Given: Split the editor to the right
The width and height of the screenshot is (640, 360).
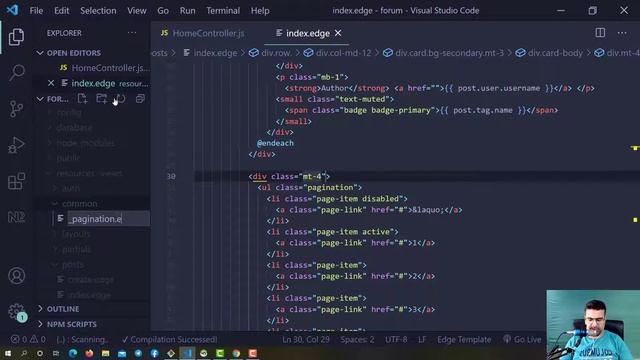Looking at the screenshot, I should [600, 33].
